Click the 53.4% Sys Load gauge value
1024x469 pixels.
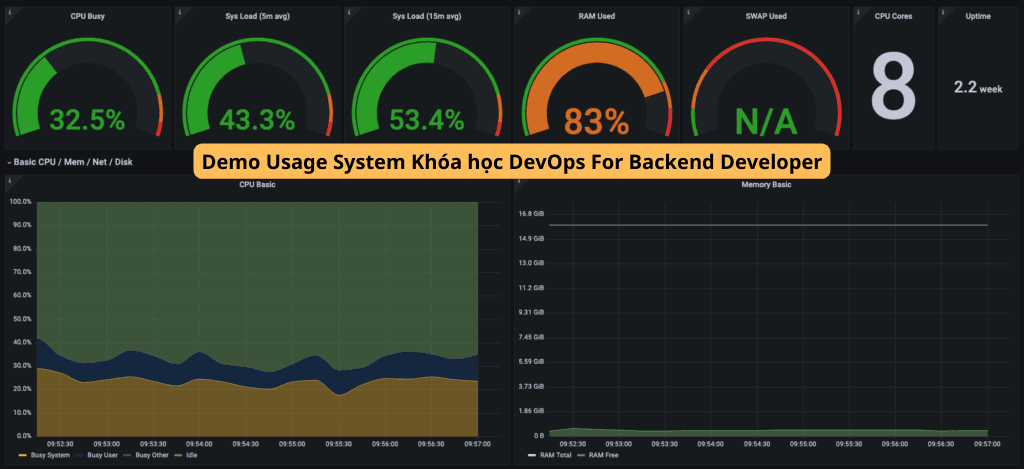tap(427, 120)
